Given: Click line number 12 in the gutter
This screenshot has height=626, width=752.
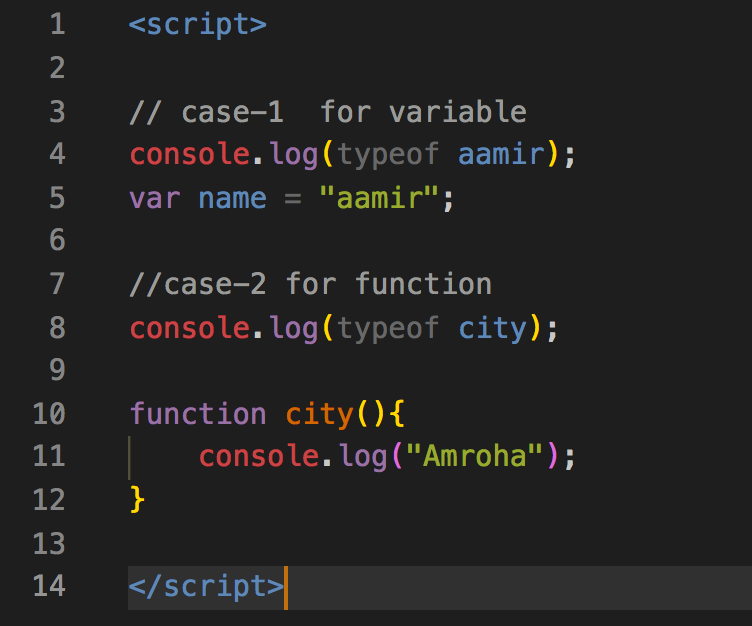Looking at the screenshot, I should coord(49,499).
